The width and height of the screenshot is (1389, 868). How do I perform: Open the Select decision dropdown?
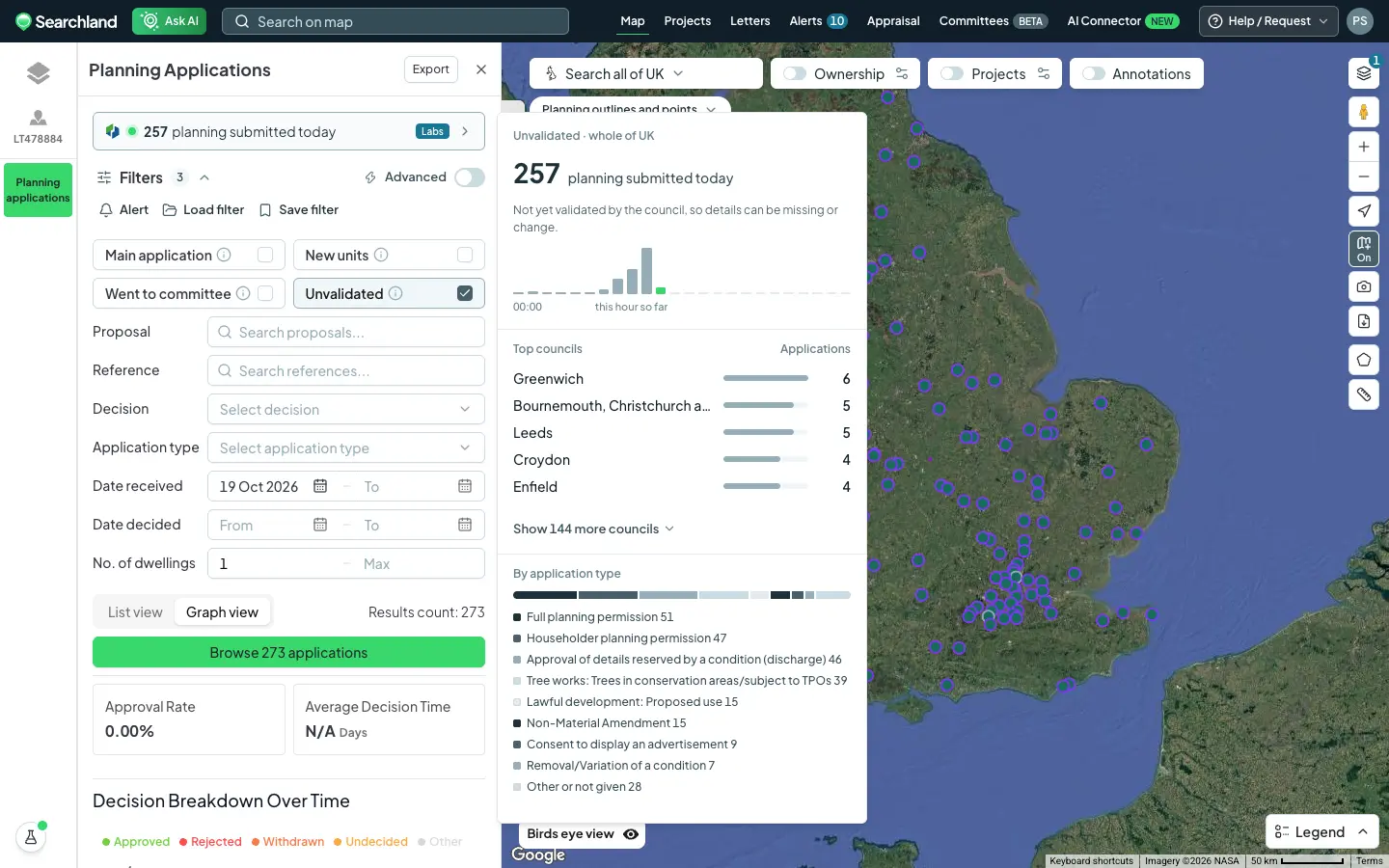tap(346, 409)
